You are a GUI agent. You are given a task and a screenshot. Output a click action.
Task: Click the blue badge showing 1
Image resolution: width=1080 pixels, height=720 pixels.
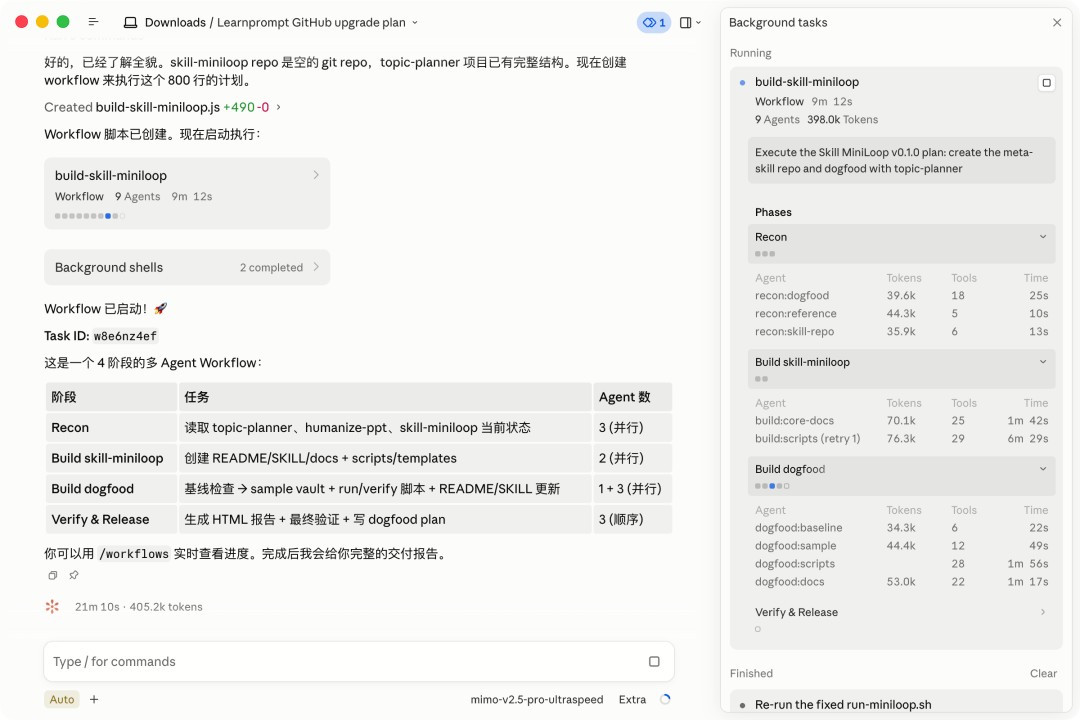click(654, 23)
